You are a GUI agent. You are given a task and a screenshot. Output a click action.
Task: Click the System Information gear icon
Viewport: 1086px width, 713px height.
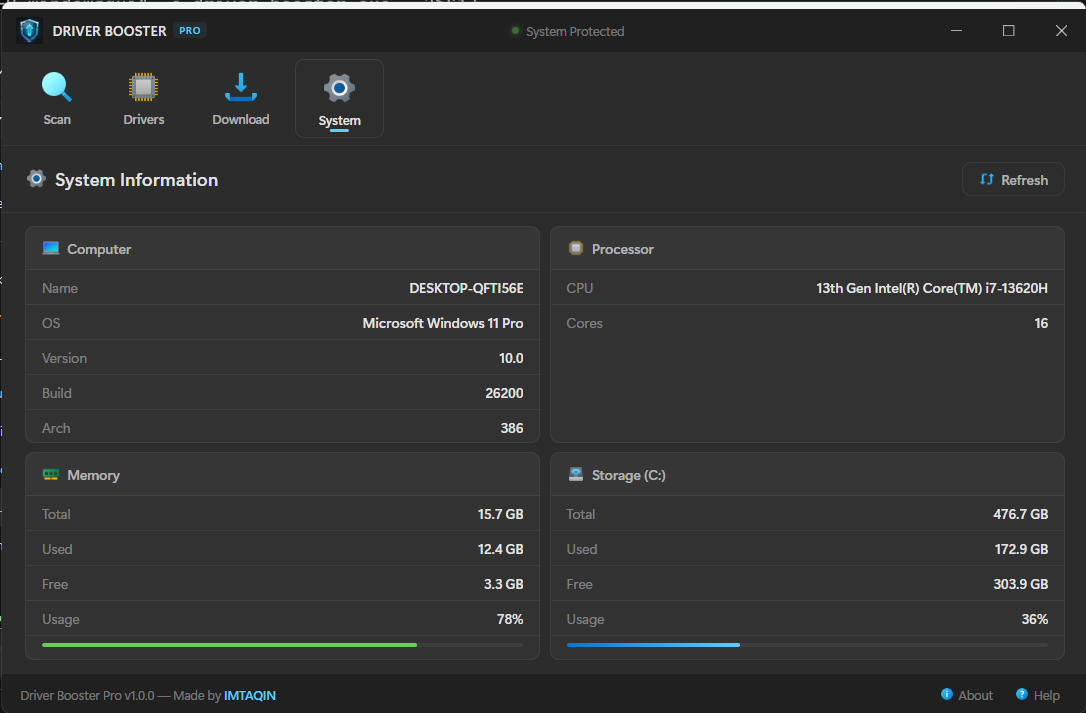tap(37, 180)
